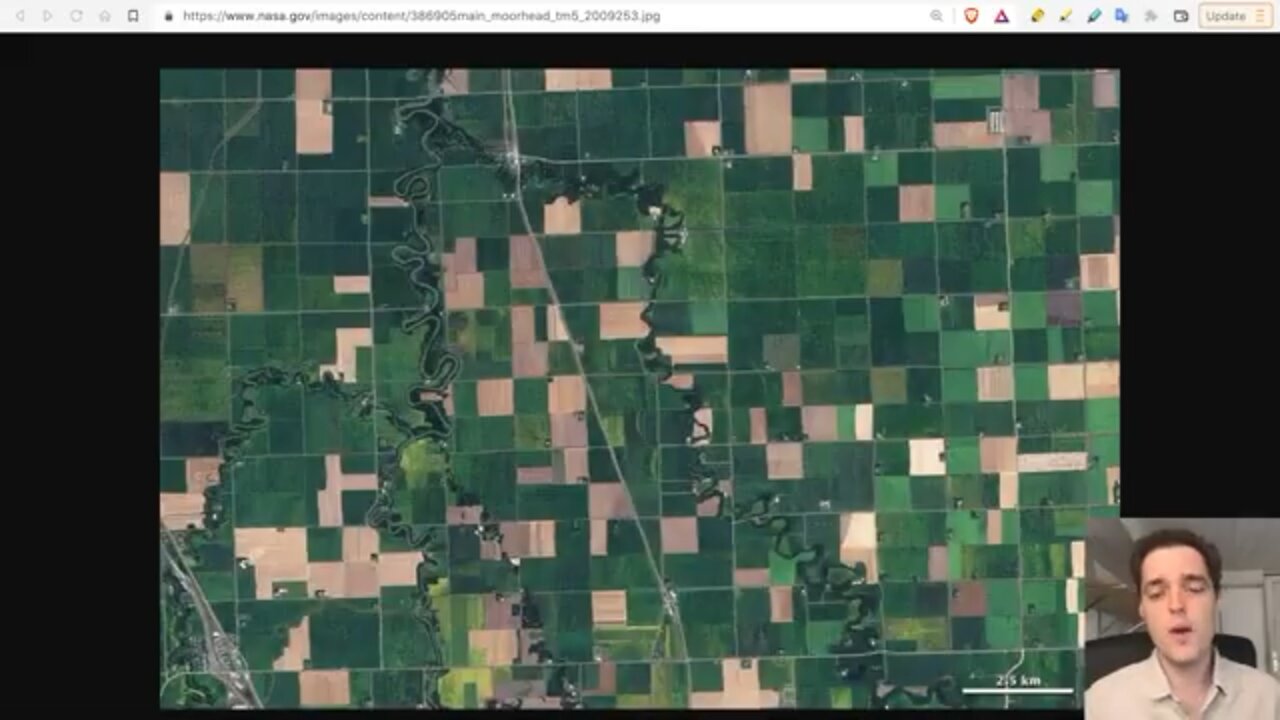Click the teal pen extension icon
Image resolution: width=1280 pixels, height=720 pixels.
pos(1094,16)
